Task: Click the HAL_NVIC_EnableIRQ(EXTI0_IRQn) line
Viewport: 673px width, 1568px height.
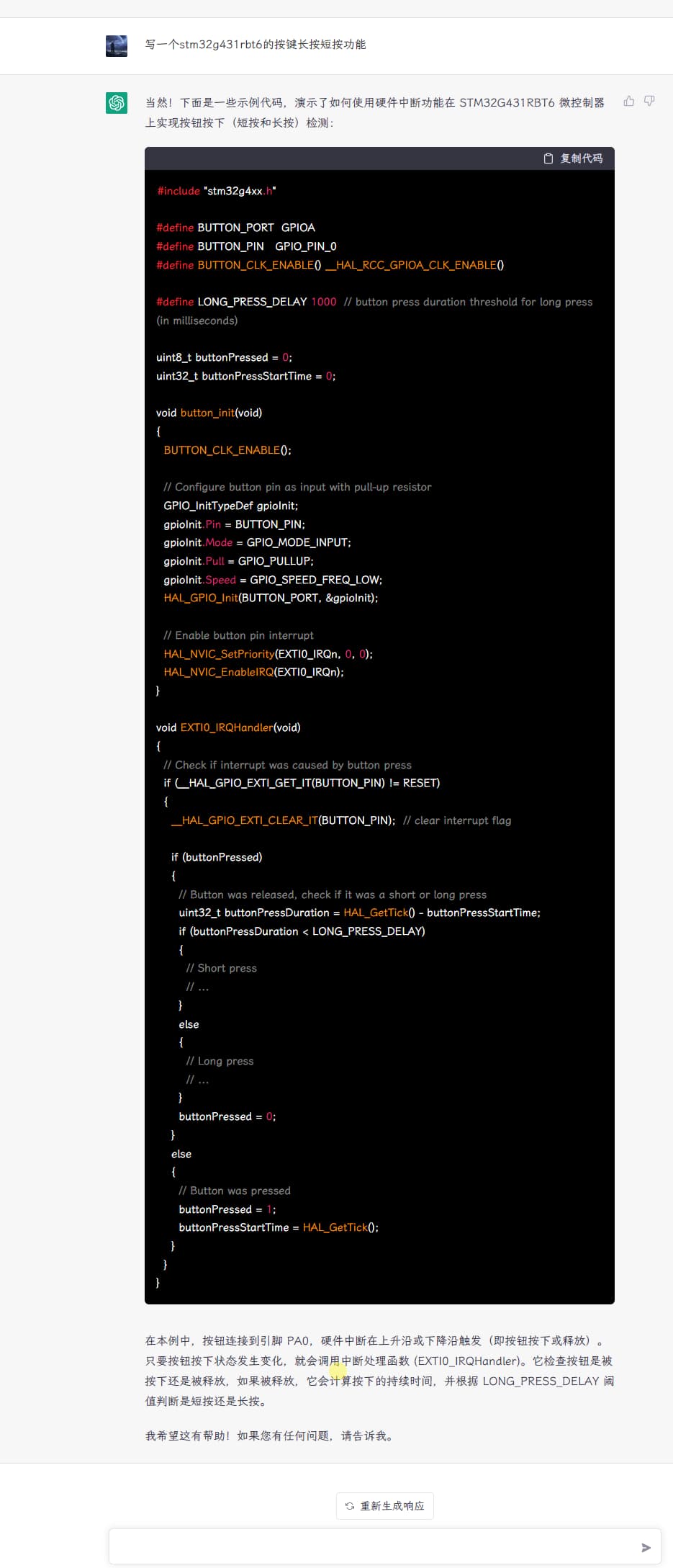Action: 253,672
